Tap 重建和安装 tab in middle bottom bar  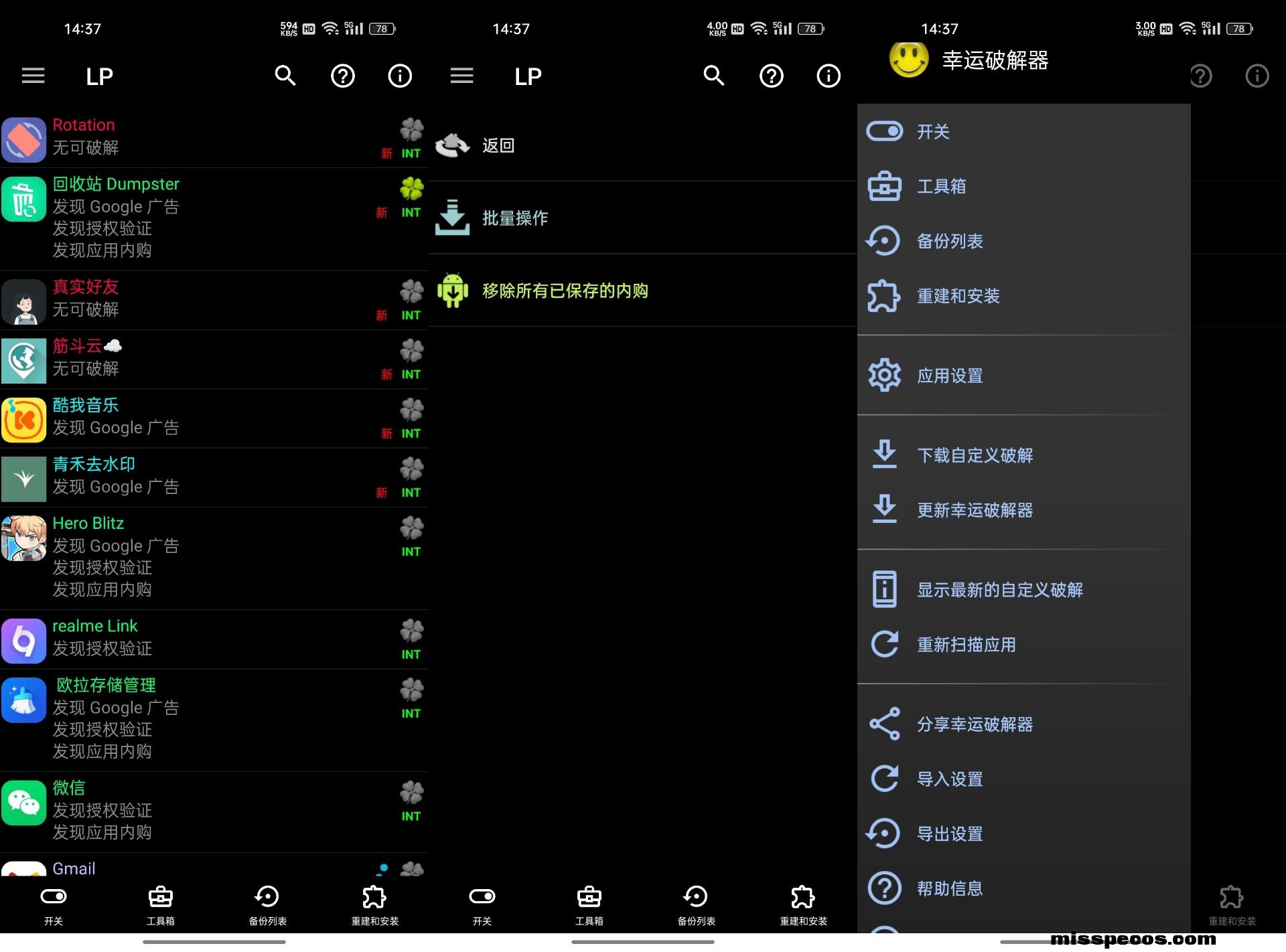(x=804, y=906)
